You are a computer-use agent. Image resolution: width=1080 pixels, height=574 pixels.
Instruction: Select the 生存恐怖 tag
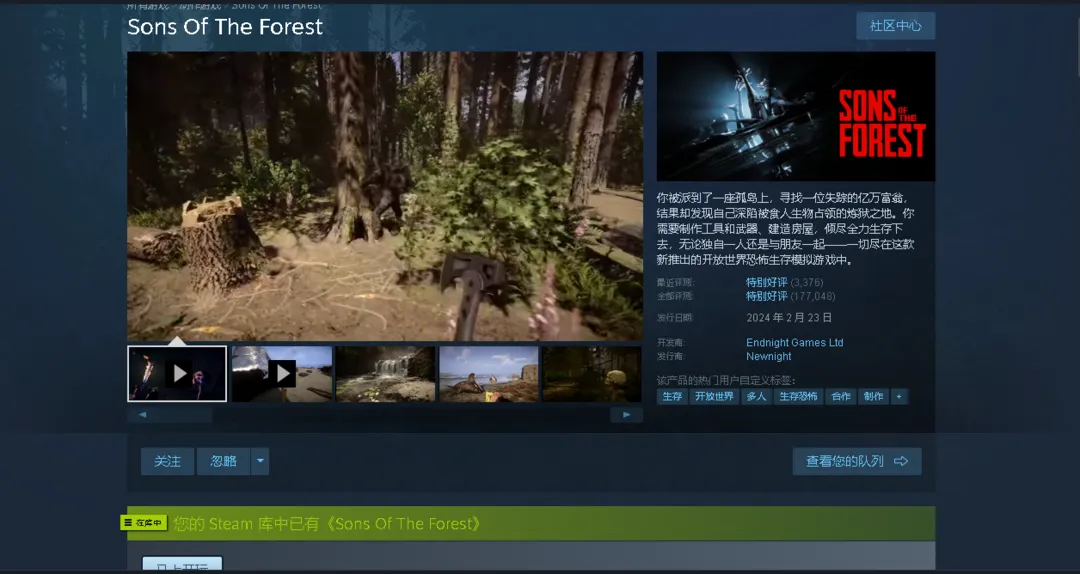pos(798,397)
